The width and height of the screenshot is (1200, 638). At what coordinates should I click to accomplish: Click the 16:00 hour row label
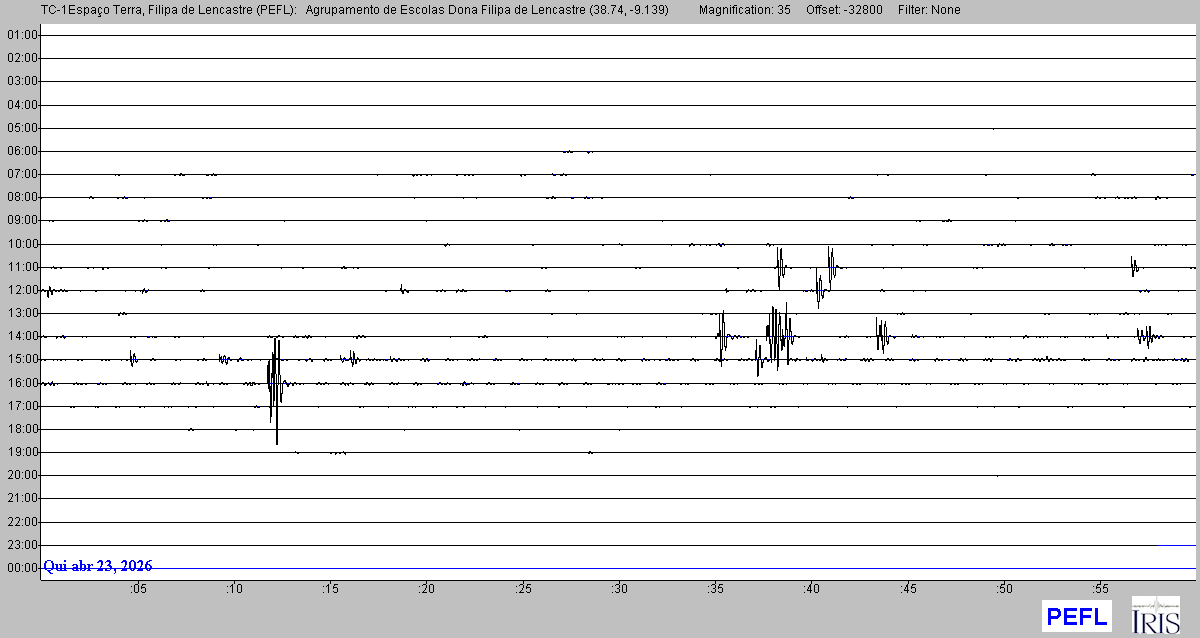21,383
